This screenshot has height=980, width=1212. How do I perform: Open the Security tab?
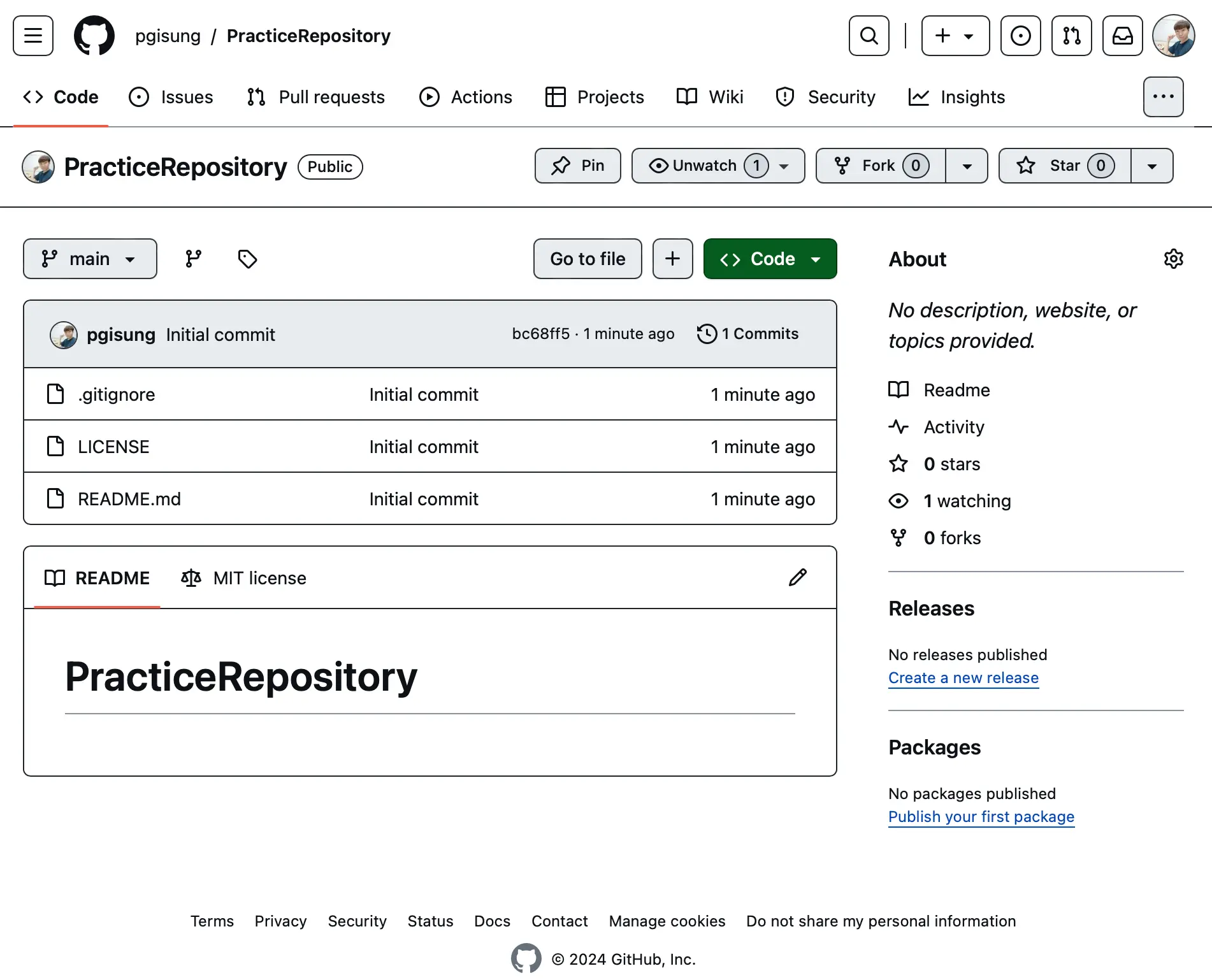pos(826,97)
